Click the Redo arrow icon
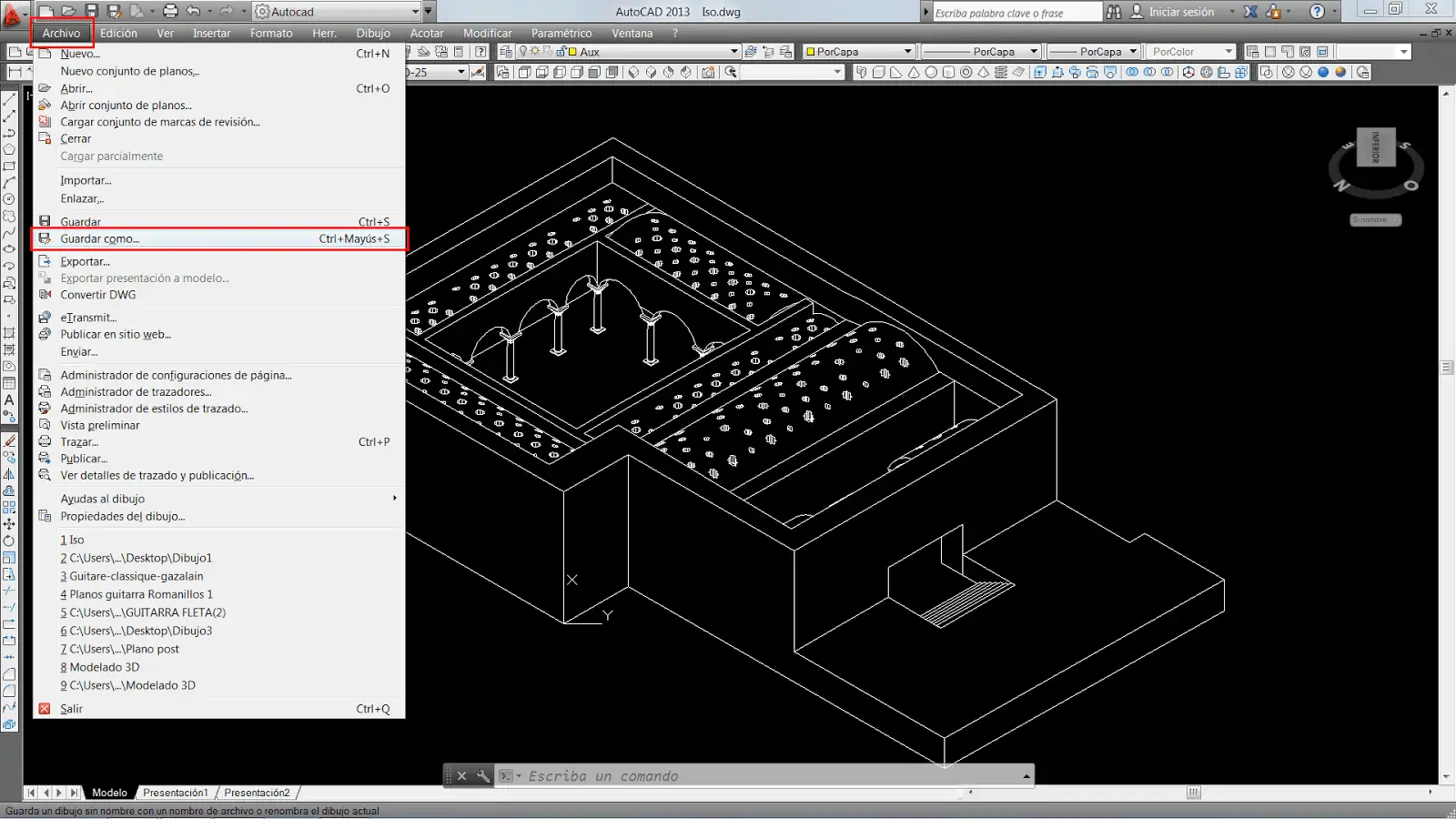1456x819 pixels. click(x=227, y=11)
